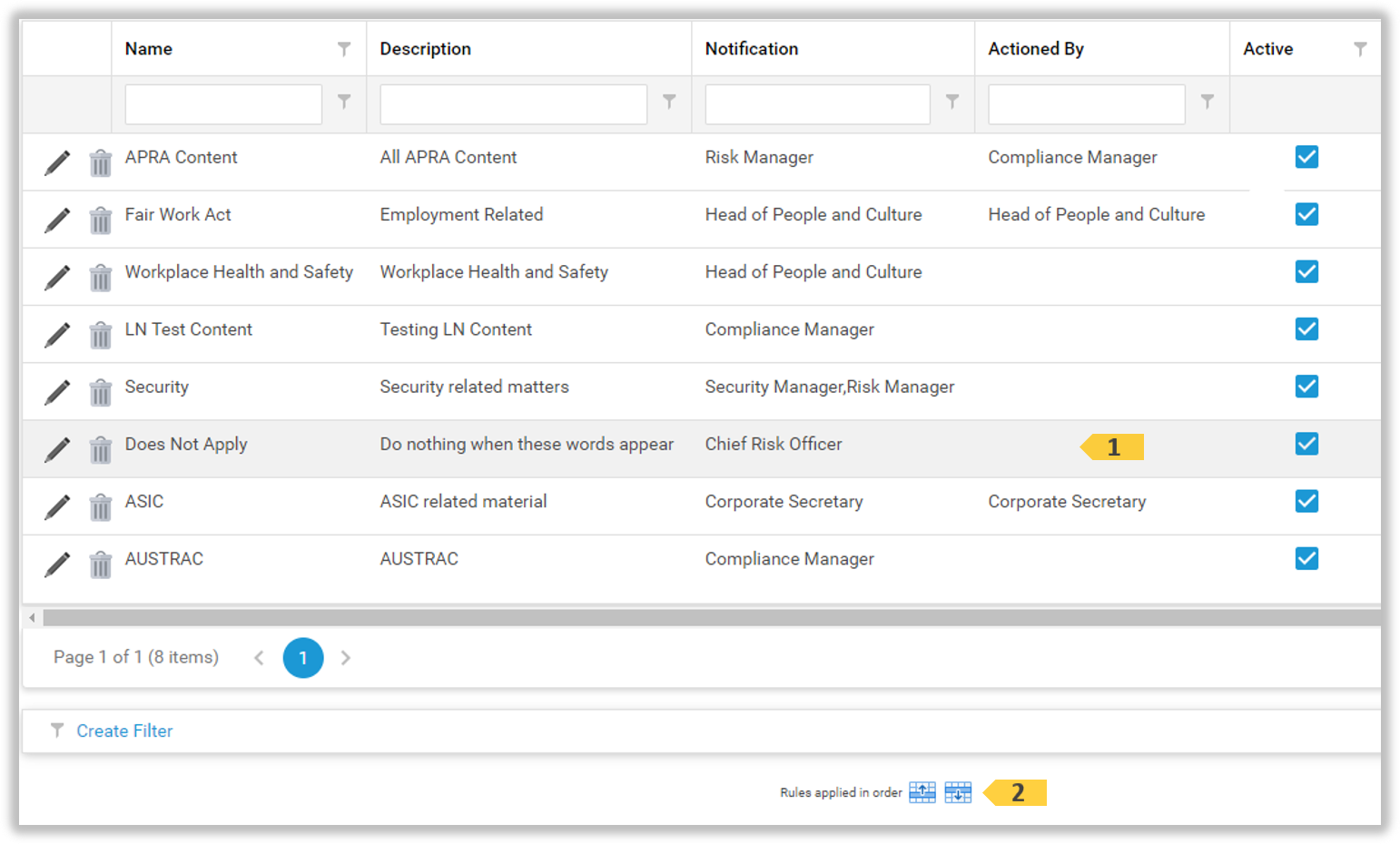1400x844 pixels.
Task: Click Create Filter link
Action: pyautogui.click(x=124, y=731)
